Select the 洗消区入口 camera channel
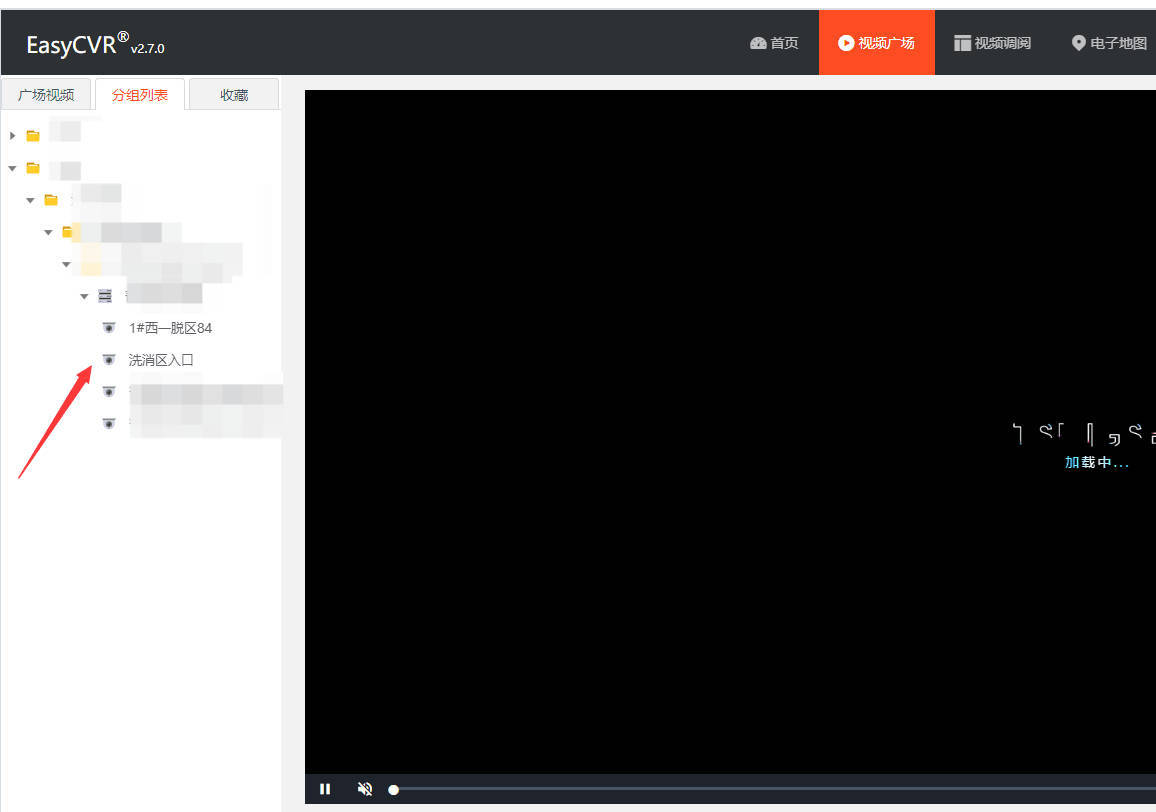The image size is (1156, 812). click(161, 360)
